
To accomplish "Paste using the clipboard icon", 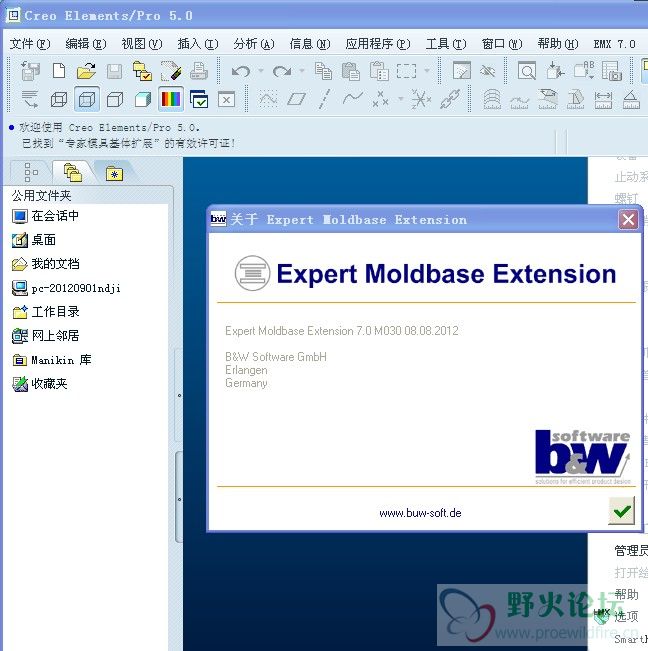I will tap(351, 71).
